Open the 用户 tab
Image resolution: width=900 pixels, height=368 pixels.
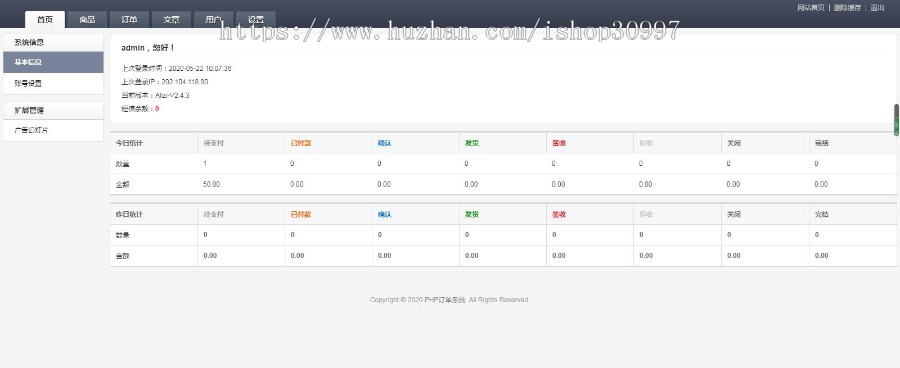point(214,20)
